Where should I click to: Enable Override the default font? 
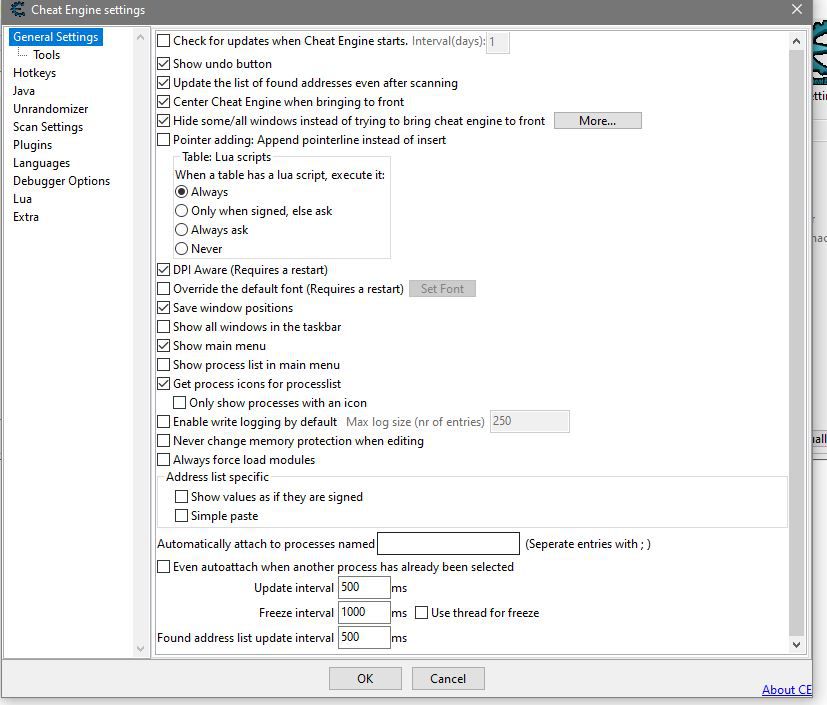(x=164, y=289)
